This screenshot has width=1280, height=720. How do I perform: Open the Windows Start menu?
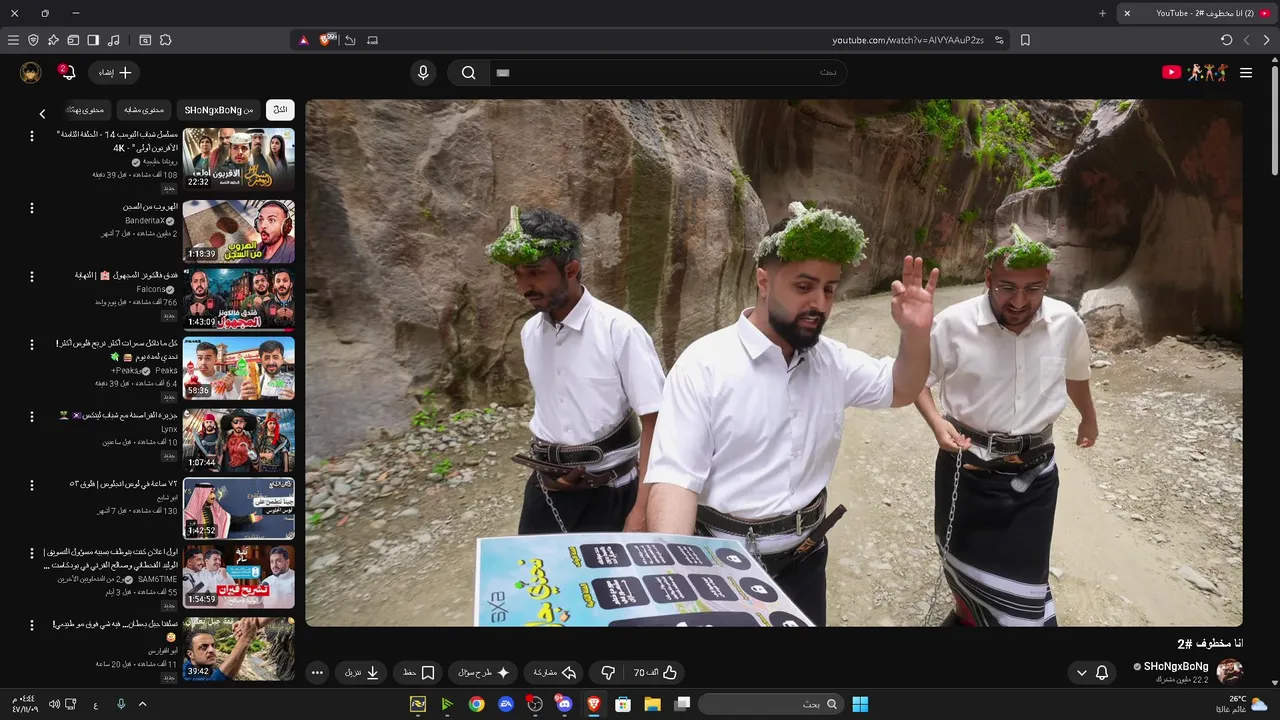tap(860, 704)
